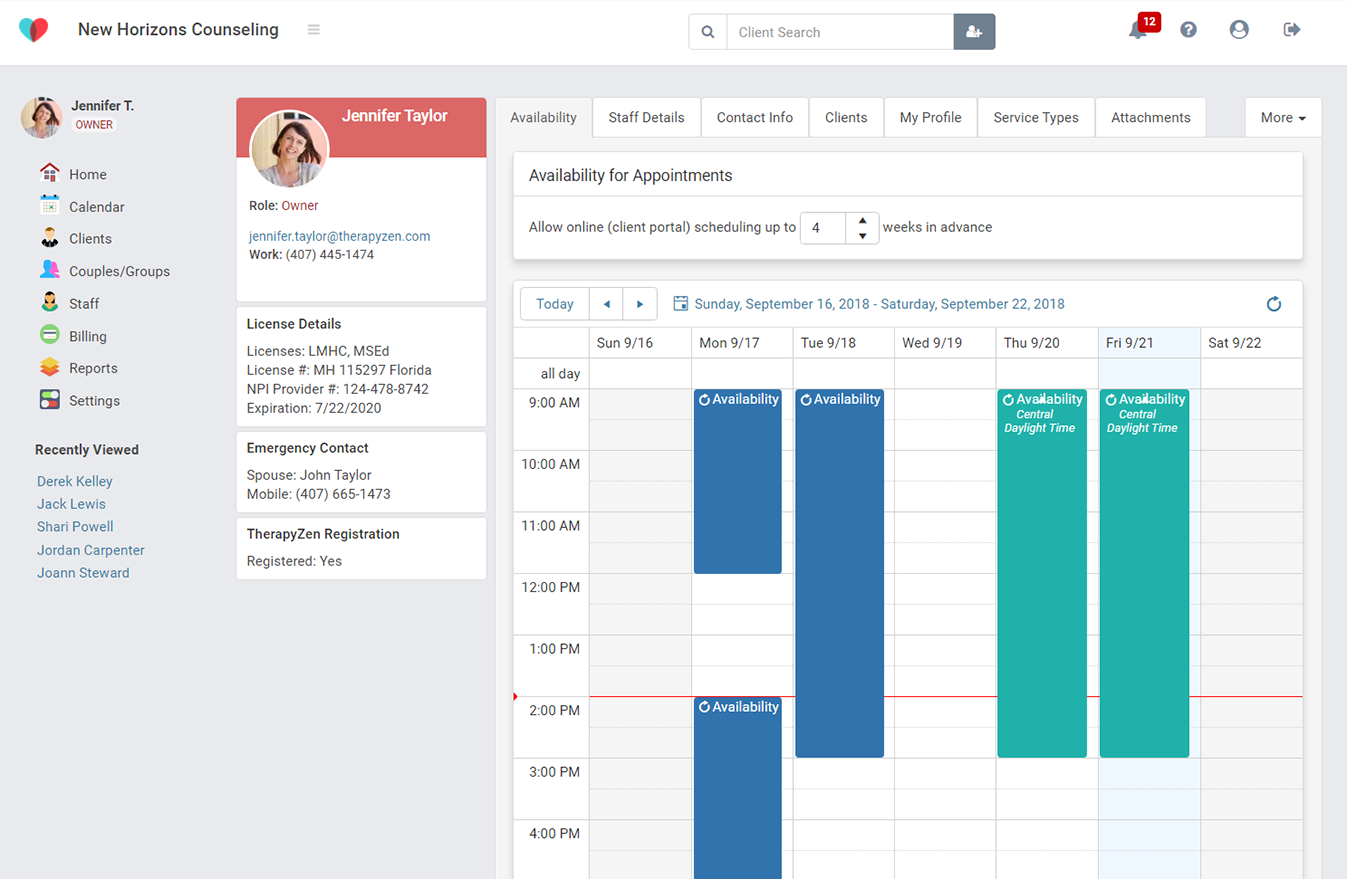This screenshot has height=879, width=1347.
Task: Open the Settings sidebar item
Action: [x=93, y=400]
